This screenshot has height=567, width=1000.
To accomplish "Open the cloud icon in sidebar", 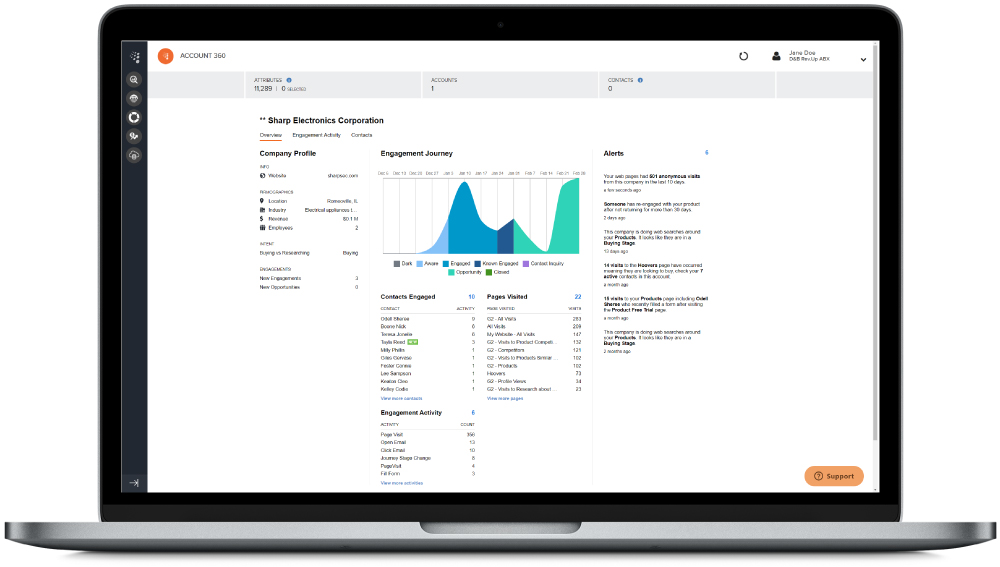I will [134, 155].
